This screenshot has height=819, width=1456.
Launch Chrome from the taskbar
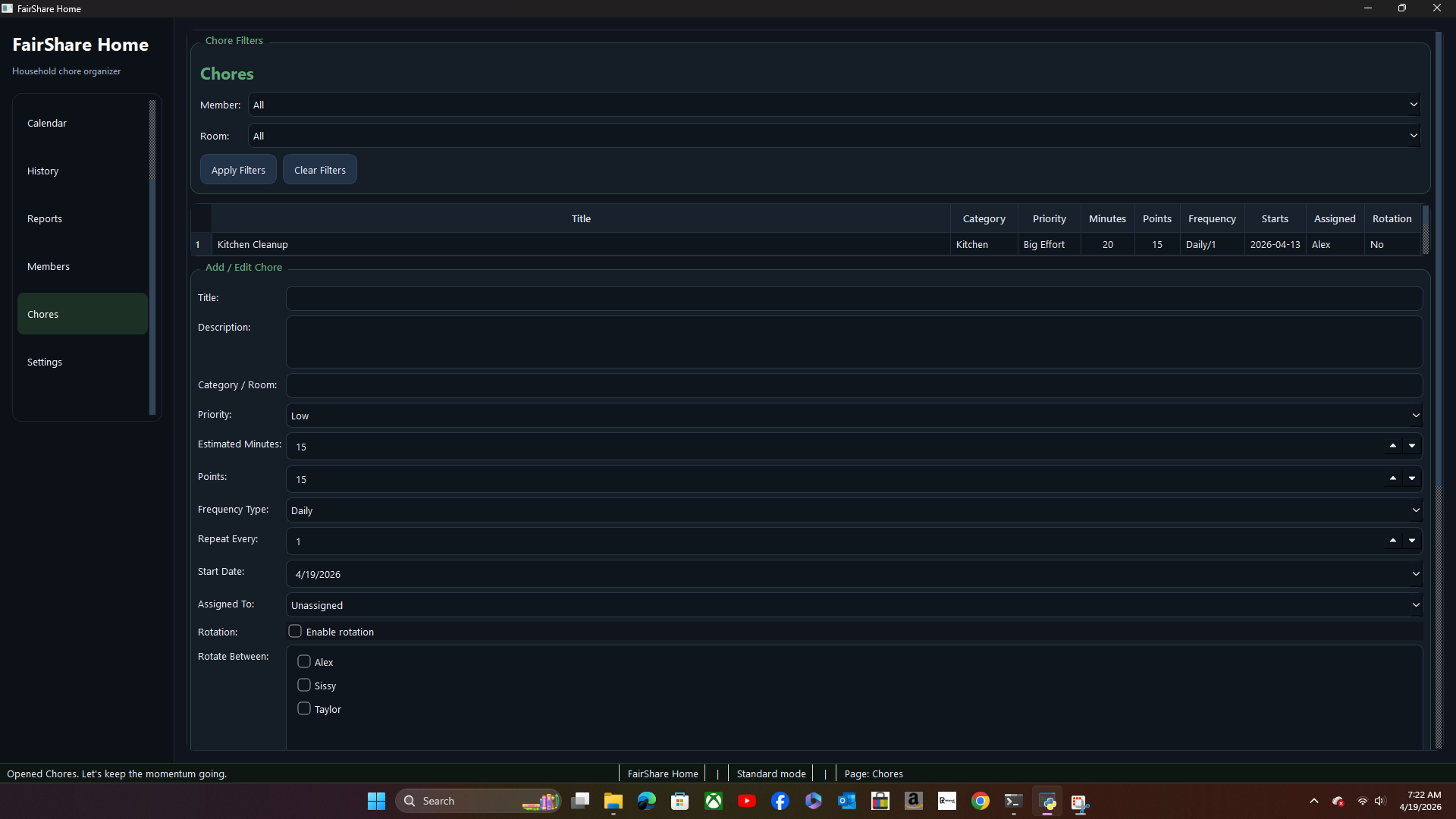point(981,801)
